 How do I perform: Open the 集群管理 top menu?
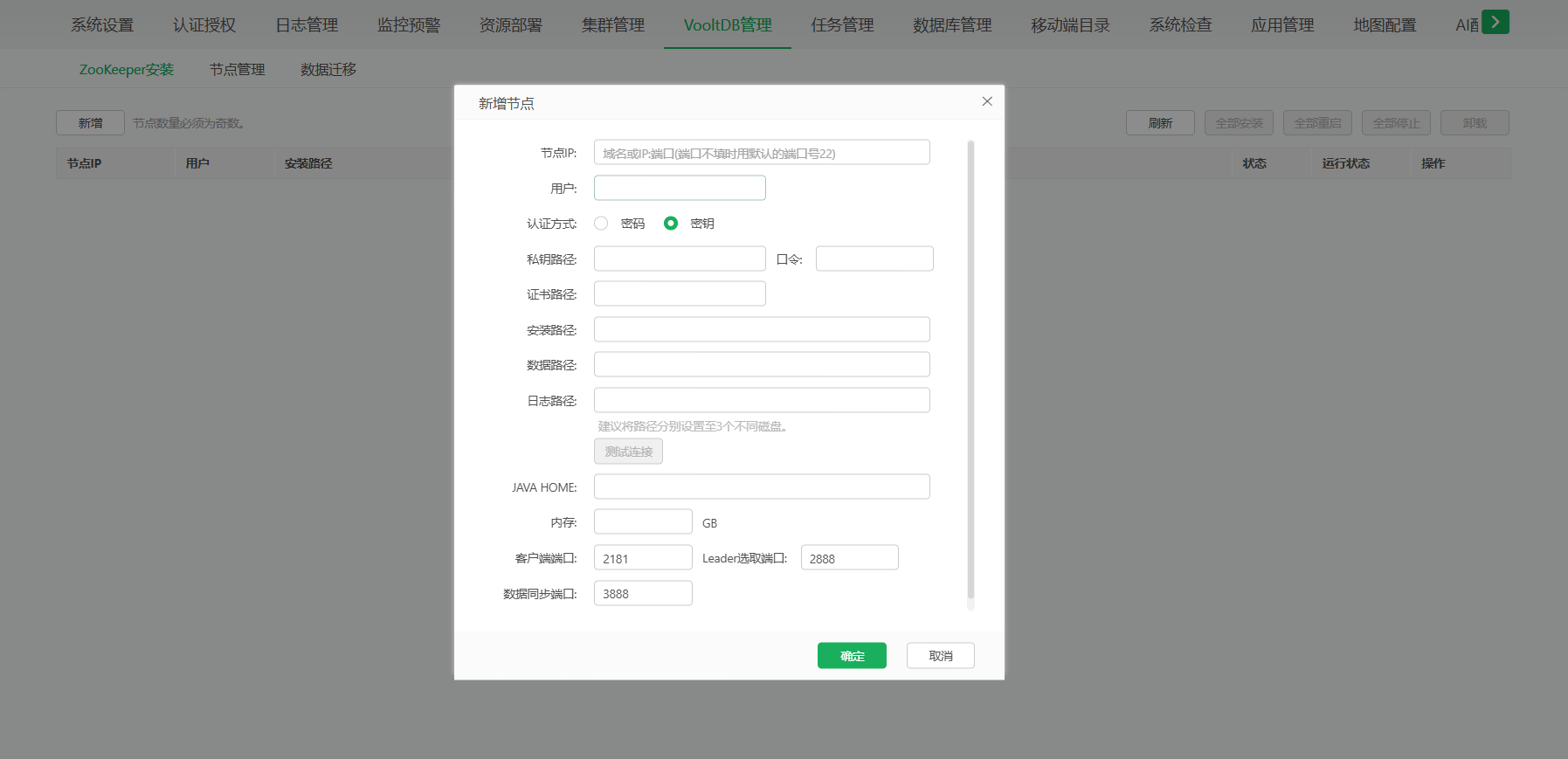coord(613,25)
